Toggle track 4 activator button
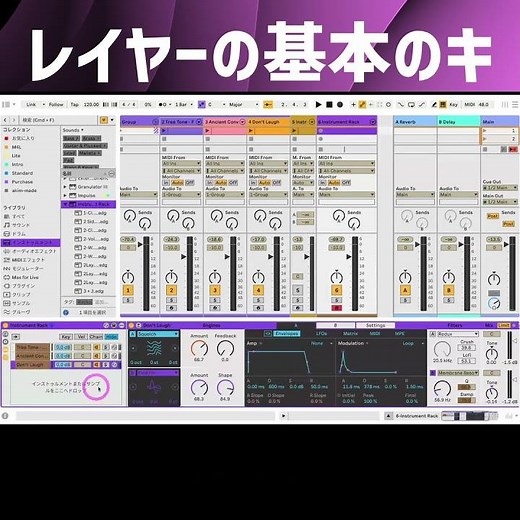This screenshot has height=520, width=520. click(258, 290)
